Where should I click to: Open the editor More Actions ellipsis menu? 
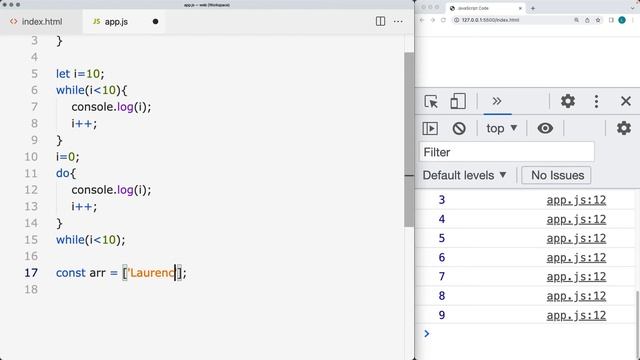tap(398, 21)
